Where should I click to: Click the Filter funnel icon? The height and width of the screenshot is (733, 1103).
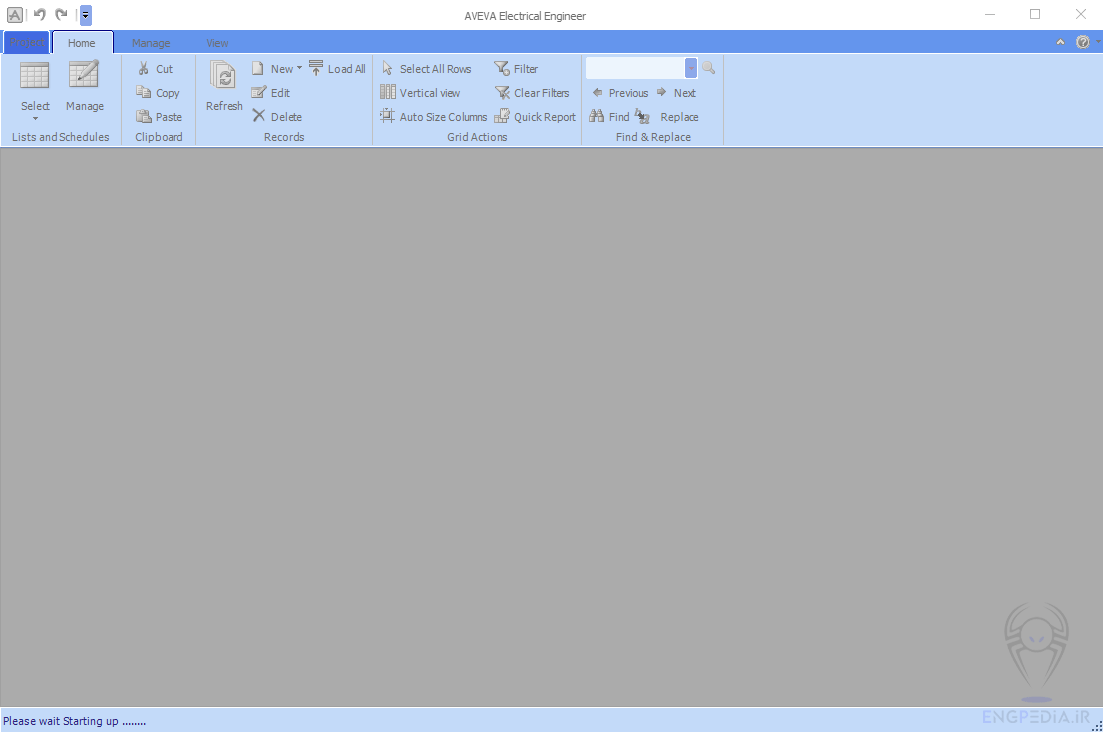pyautogui.click(x=502, y=68)
